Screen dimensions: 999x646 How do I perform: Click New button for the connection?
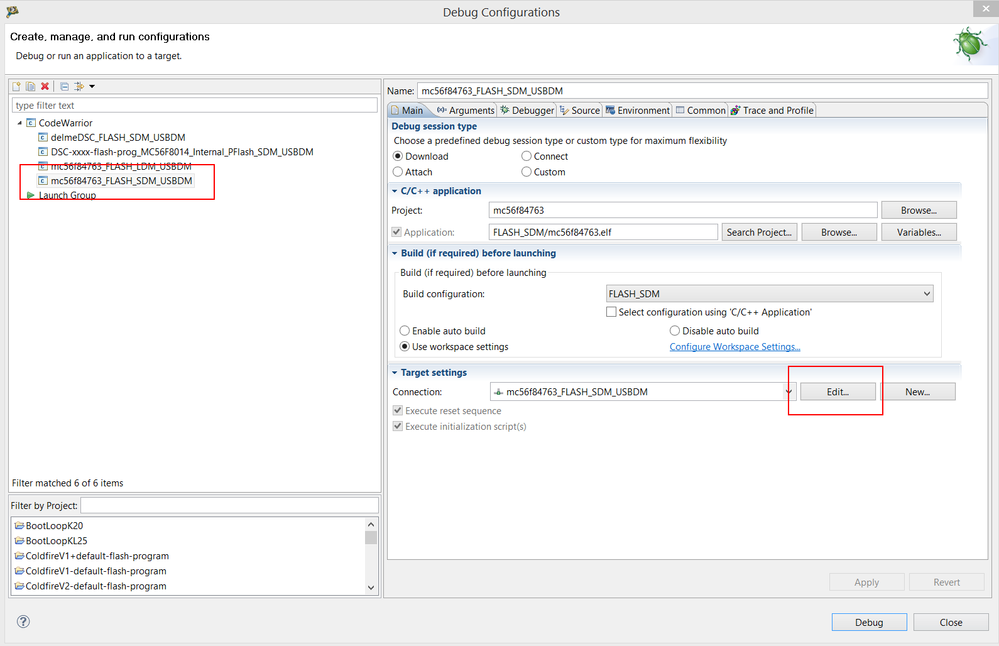point(917,392)
